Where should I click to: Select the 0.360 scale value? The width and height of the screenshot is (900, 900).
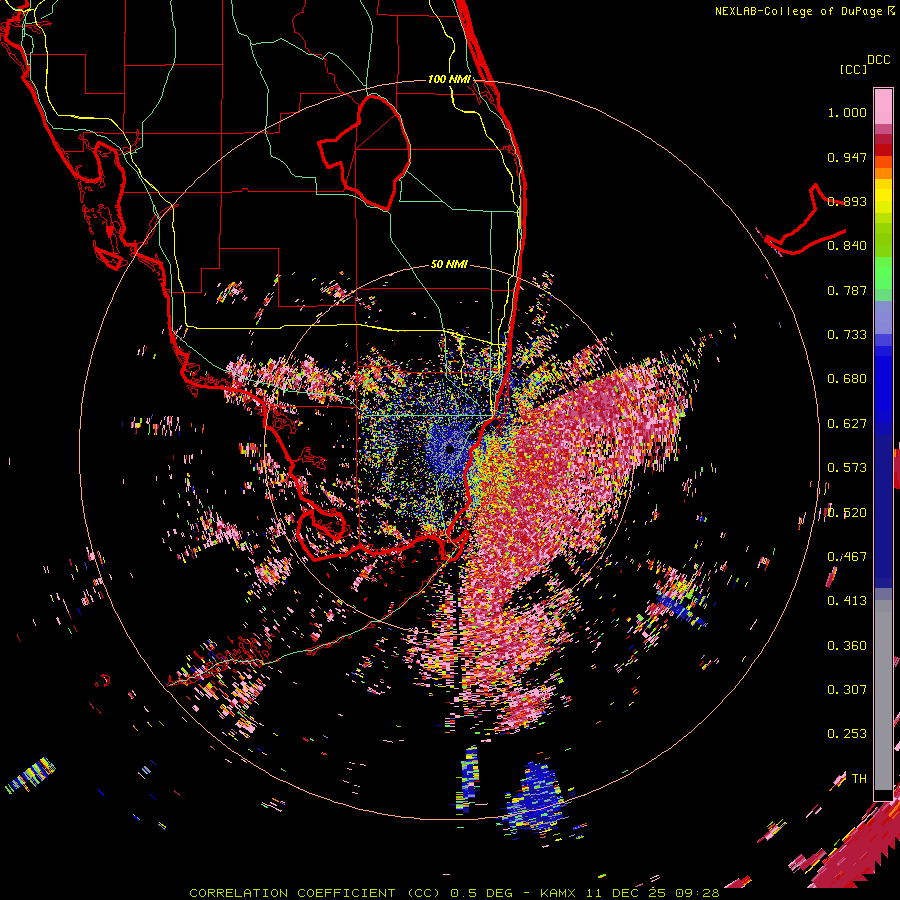pyautogui.click(x=847, y=646)
